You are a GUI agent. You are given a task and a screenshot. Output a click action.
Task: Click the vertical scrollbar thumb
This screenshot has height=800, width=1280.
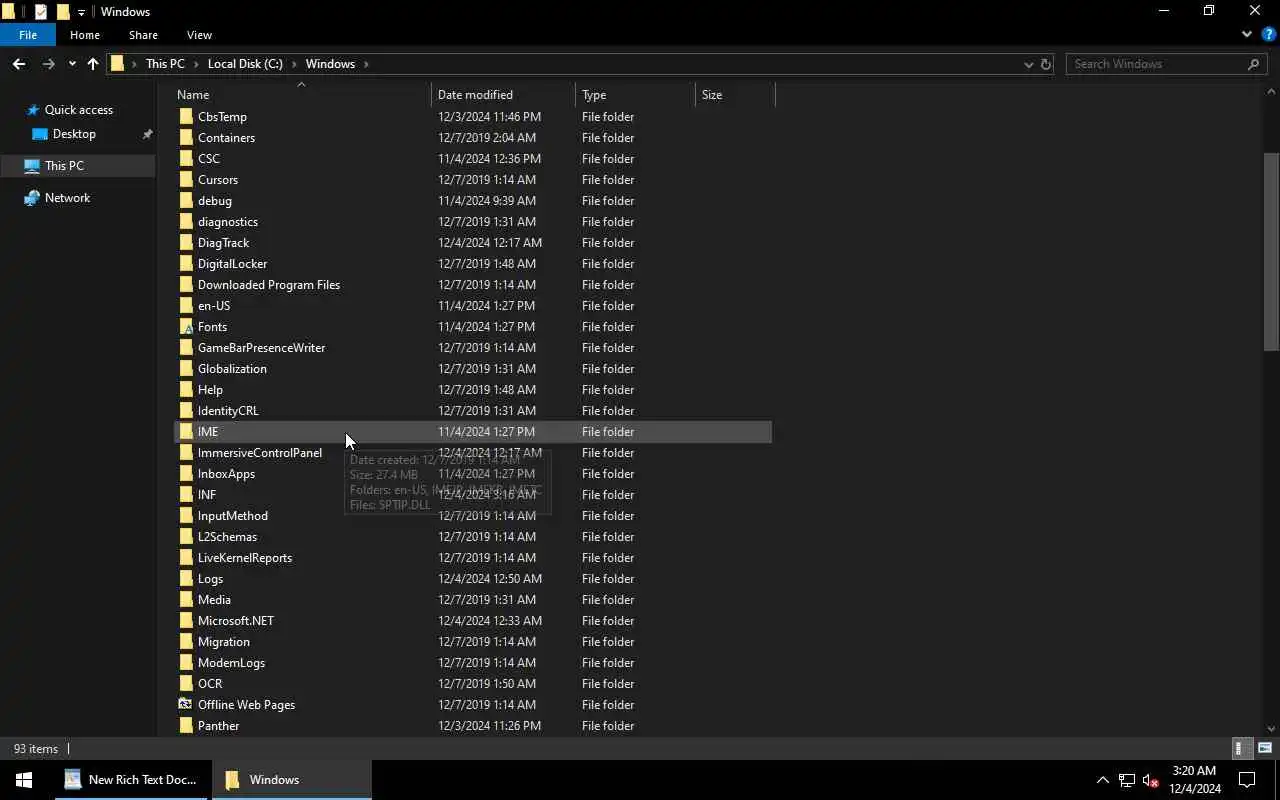1271,252
